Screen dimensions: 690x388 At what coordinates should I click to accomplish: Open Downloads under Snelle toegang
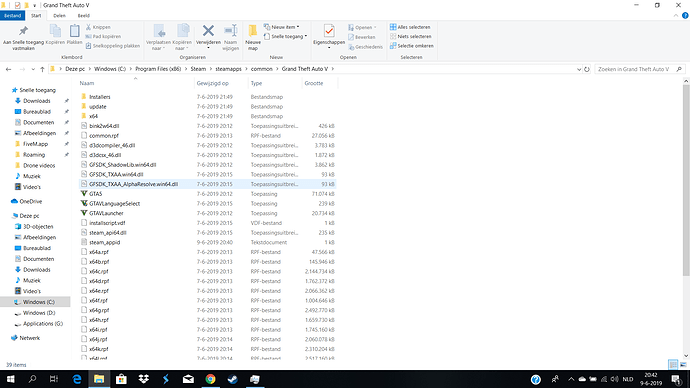(x=37, y=101)
